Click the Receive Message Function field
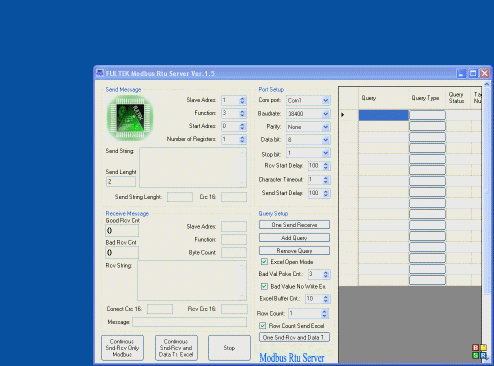 point(234,240)
